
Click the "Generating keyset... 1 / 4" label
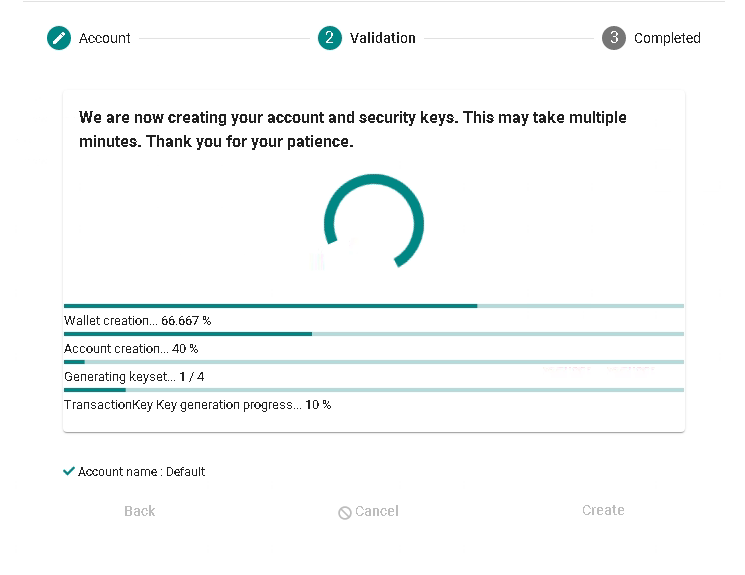pyautogui.click(x=134, y=377)
